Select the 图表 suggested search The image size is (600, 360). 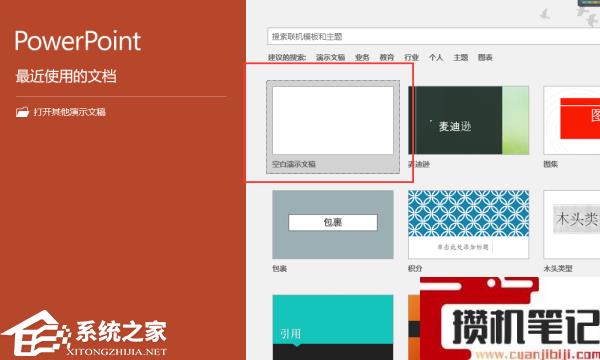[485, 57]
